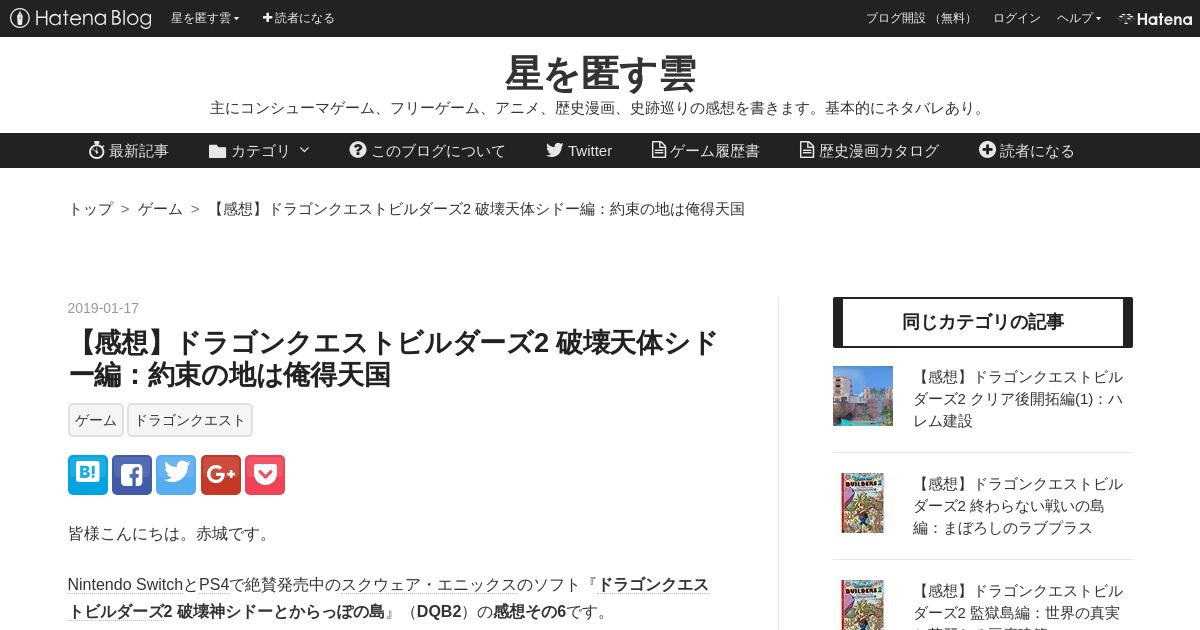Go to トップ breadcrumb link
This screenshot has height=630, width=1200.
(90, 209)
